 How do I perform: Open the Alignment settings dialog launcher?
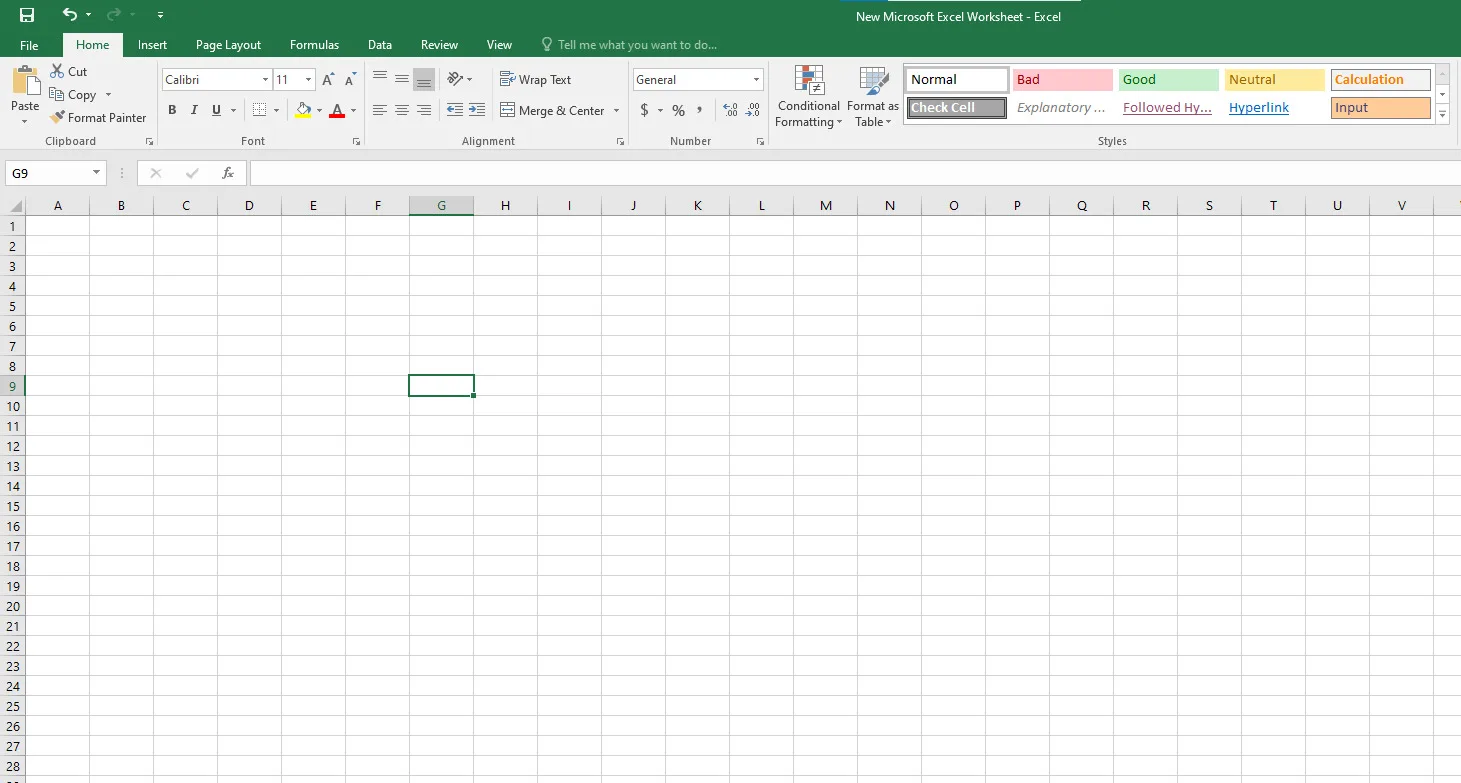point(622,142)
